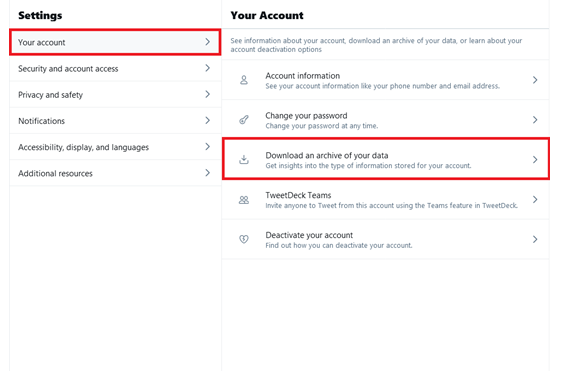Click the download icon for archive of data
576x371 pixels.
pyautogui.click(x=244, y=159)
